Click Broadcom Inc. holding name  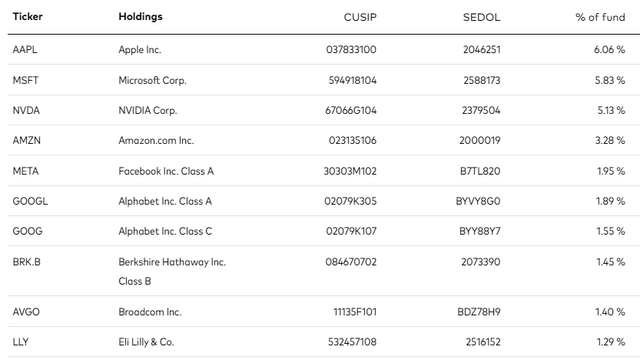pyautogui.click(x=150, y=312)
